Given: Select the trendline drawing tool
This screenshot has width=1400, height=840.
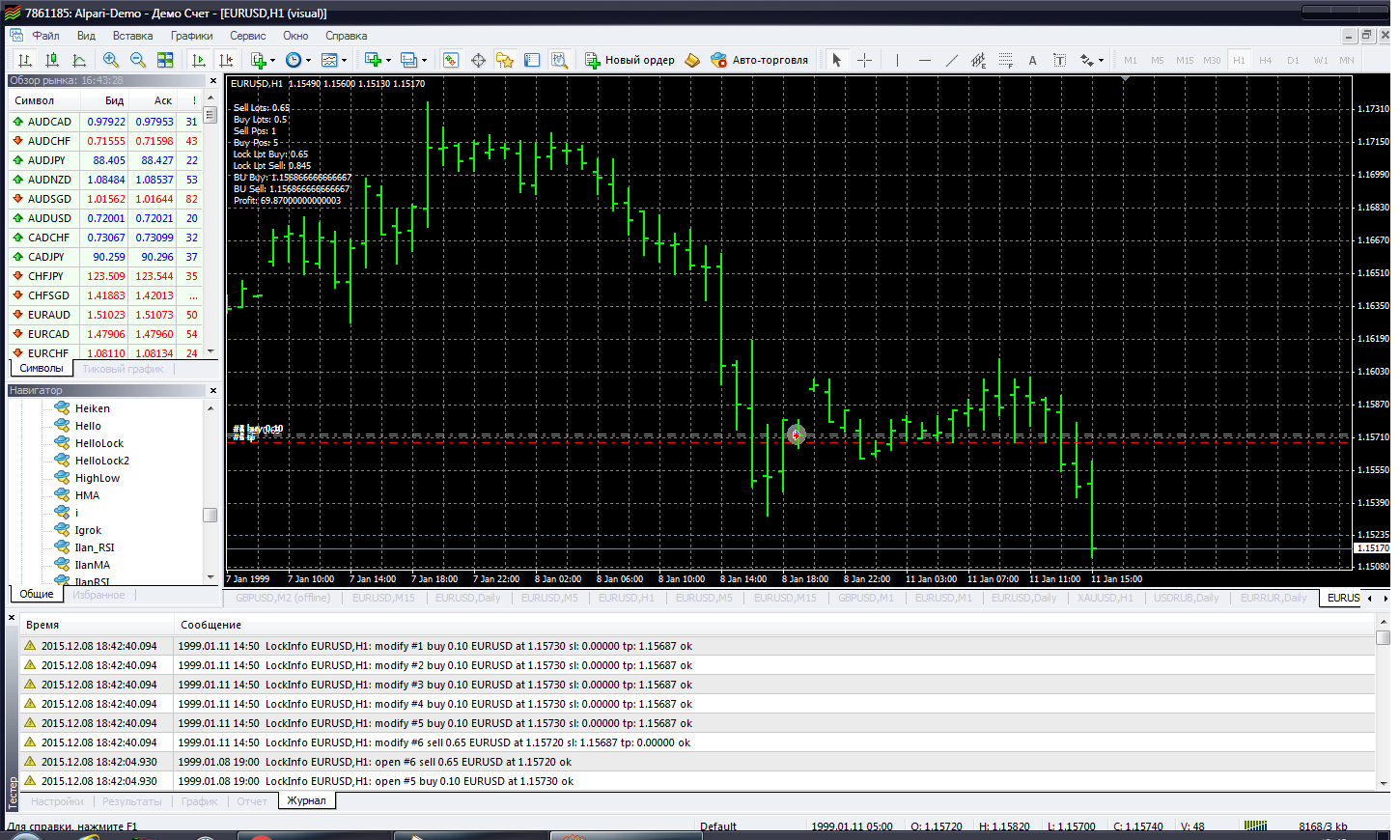Looking at the screenshot, I should (x=951, y=60).
